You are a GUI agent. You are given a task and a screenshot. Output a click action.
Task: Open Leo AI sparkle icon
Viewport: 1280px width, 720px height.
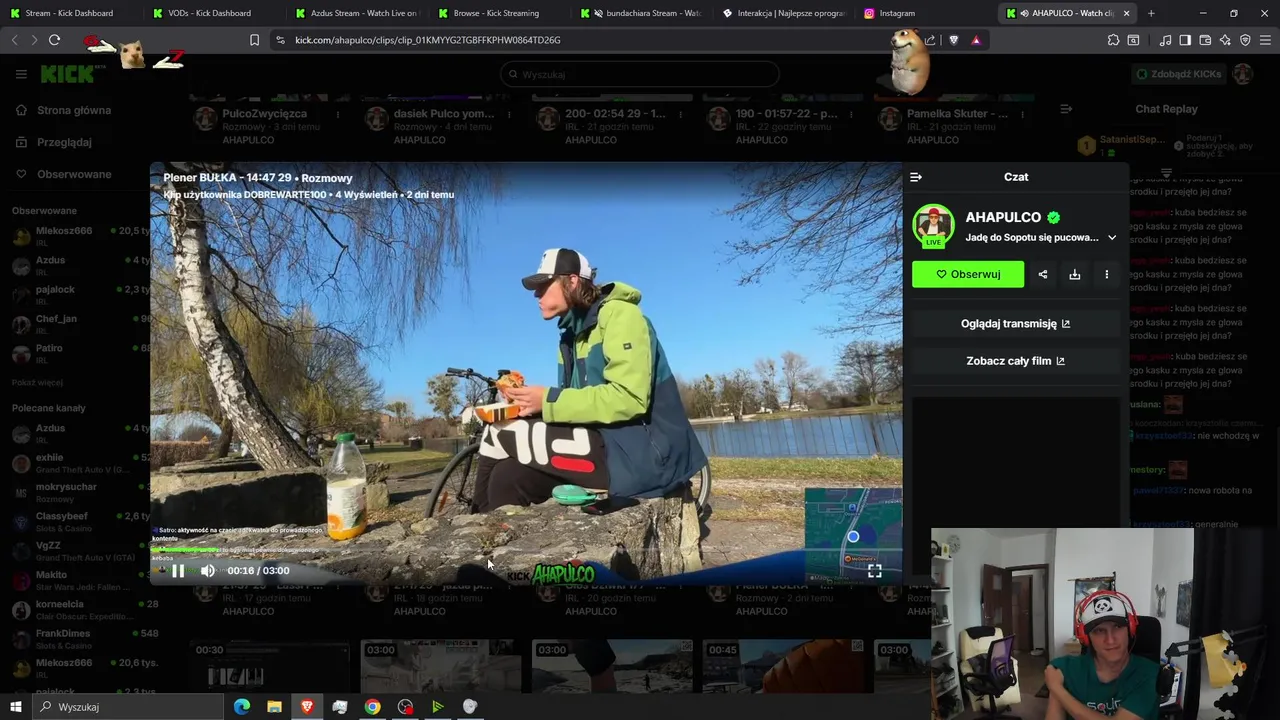[x=1225, y=40]
